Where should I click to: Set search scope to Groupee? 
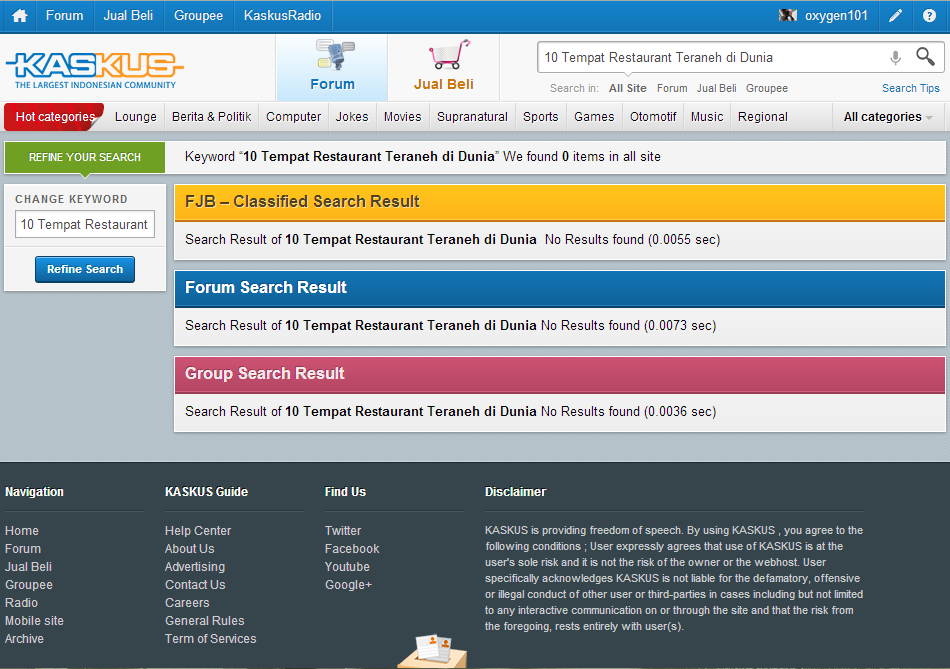pos(767,88)
